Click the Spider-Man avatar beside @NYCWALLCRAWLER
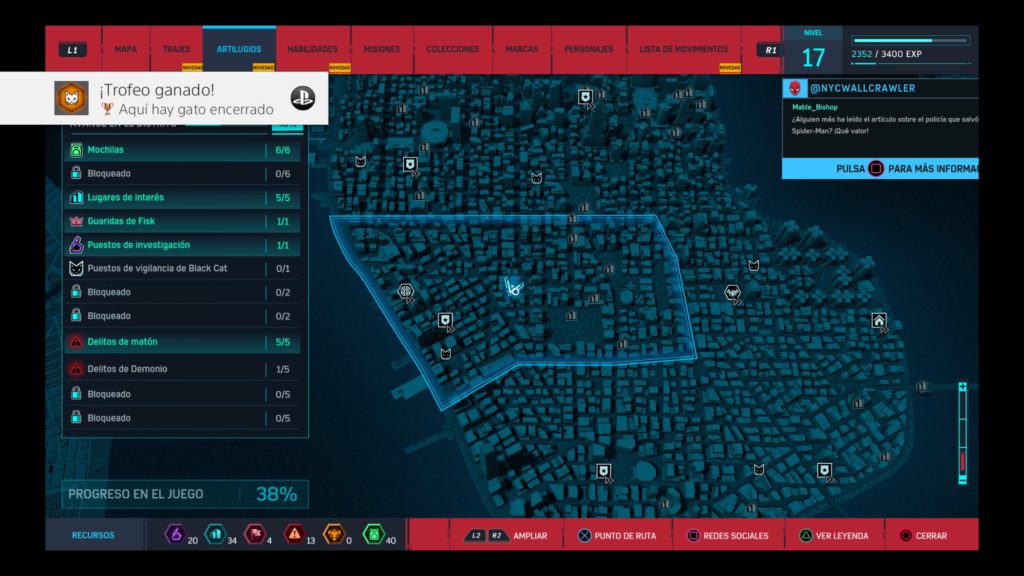Viewport: 1024px width, 576px height. point(795,88)
